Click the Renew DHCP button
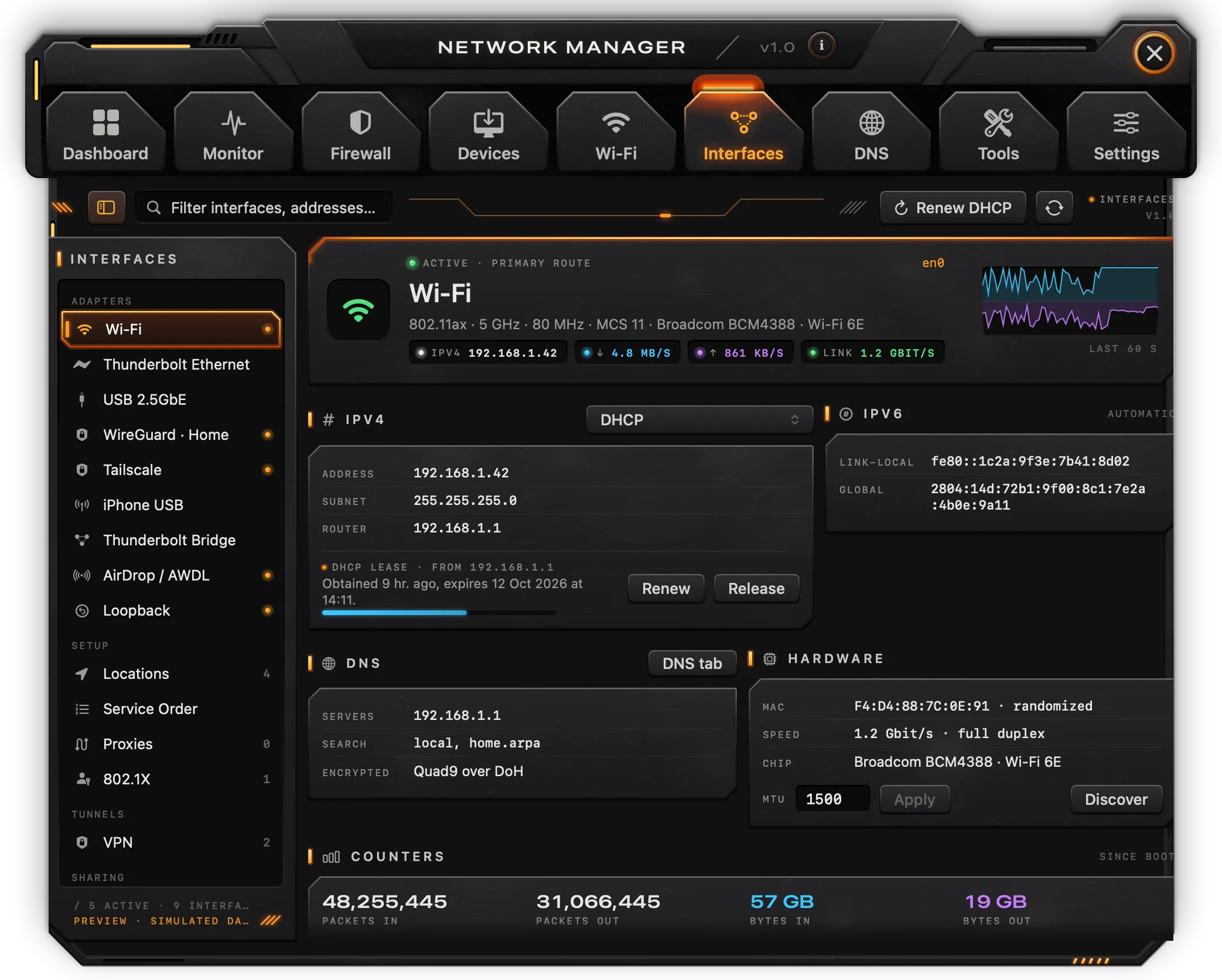The height and width of the screenshot is (980, 1222). (953, 207)
